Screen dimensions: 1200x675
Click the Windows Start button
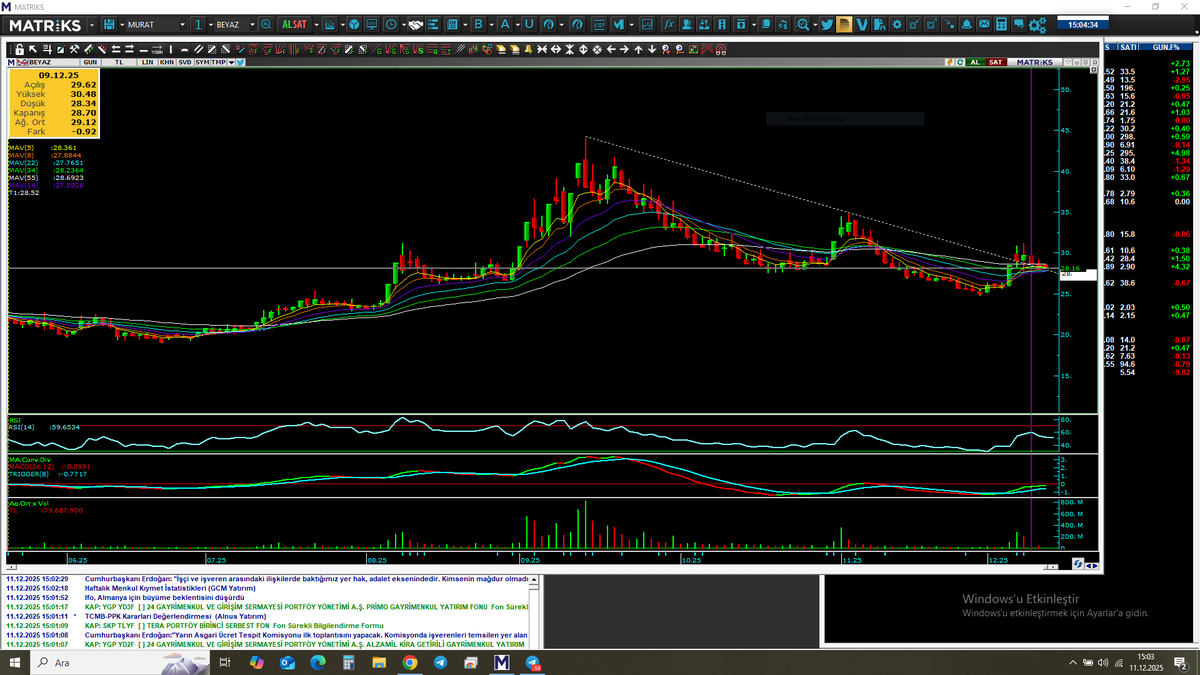coord(16,662)
